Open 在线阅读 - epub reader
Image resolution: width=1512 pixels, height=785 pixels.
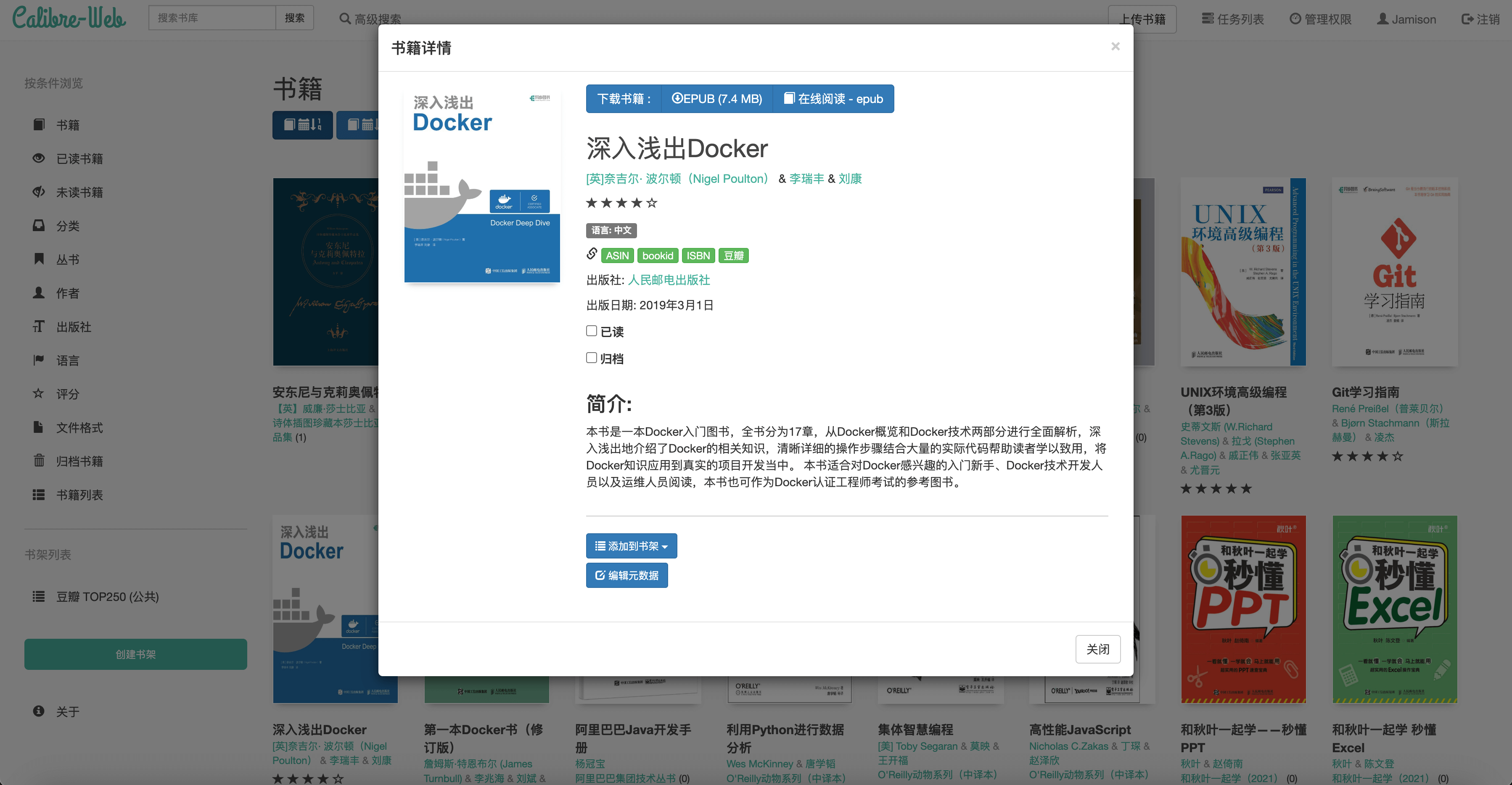click(833, 99)
